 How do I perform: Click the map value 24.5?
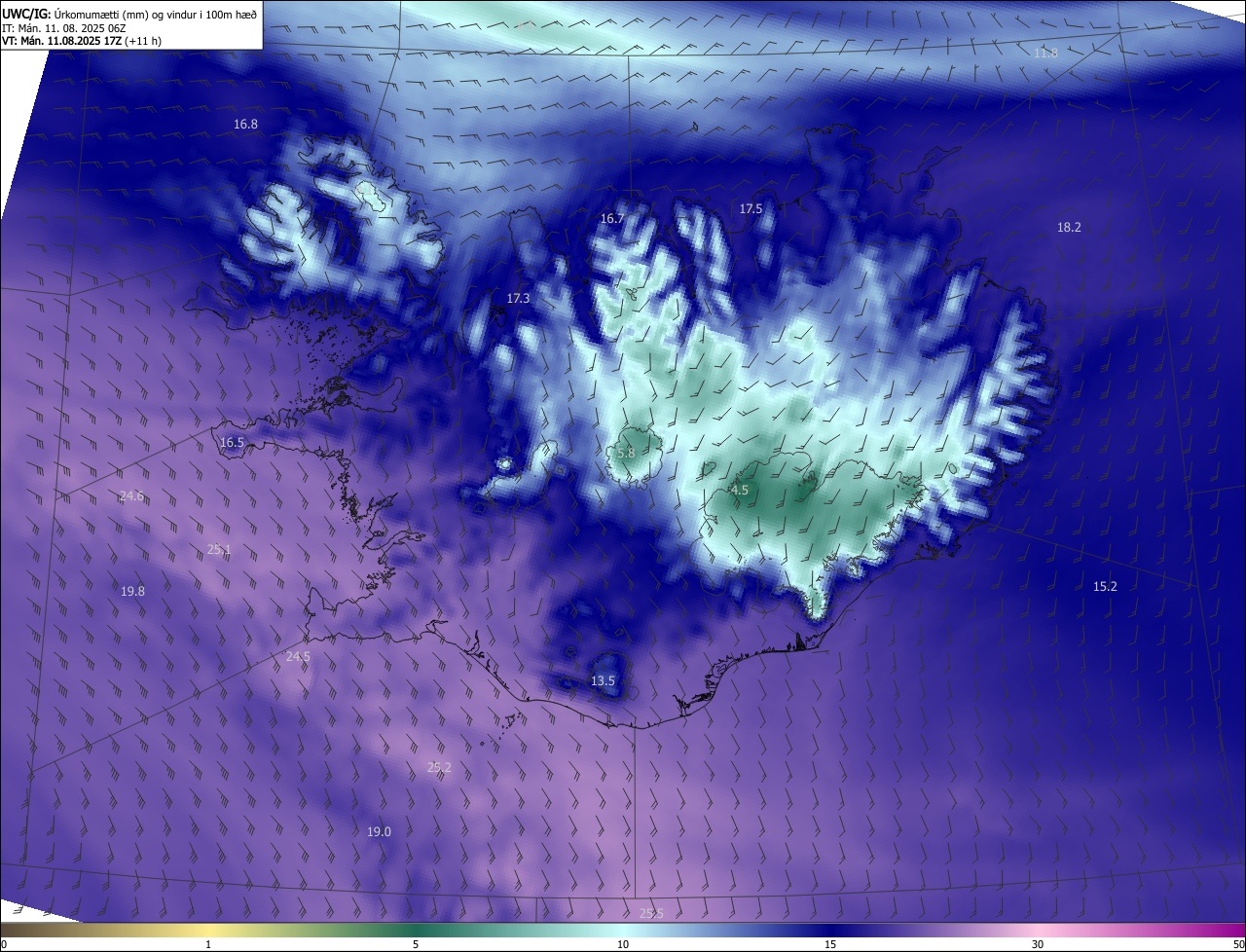(298, 657)
